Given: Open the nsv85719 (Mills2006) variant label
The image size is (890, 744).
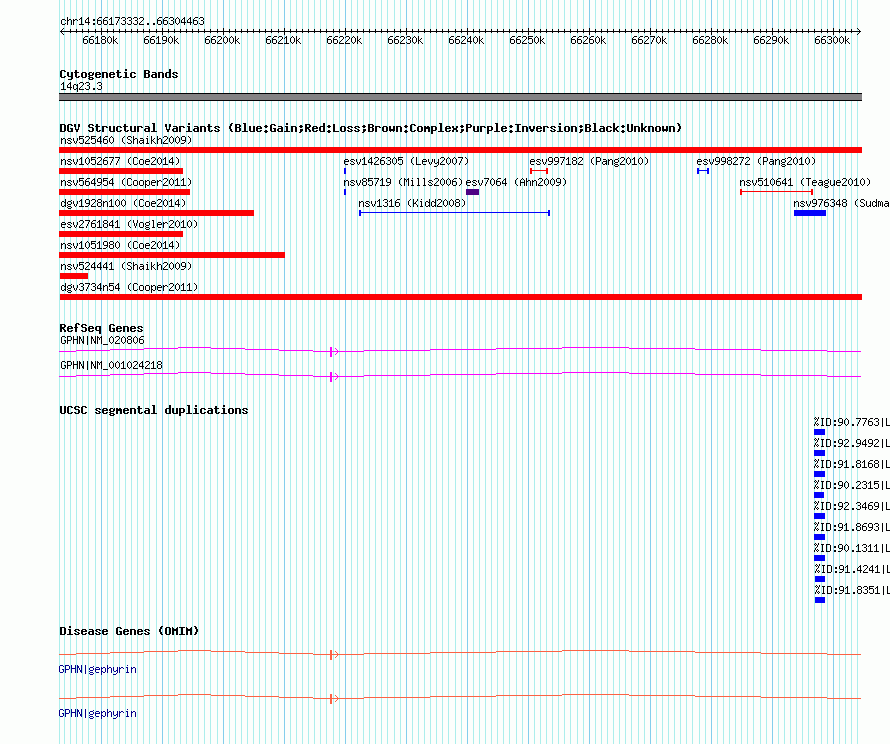Looking at the screenshot, I should click(x=403, y=182).
